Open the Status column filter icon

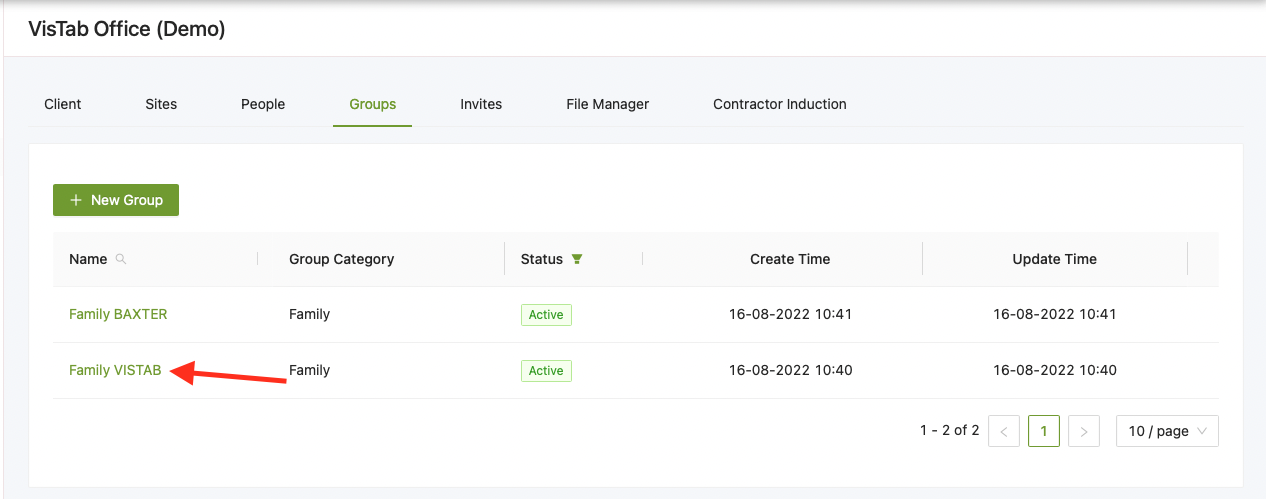577,259
